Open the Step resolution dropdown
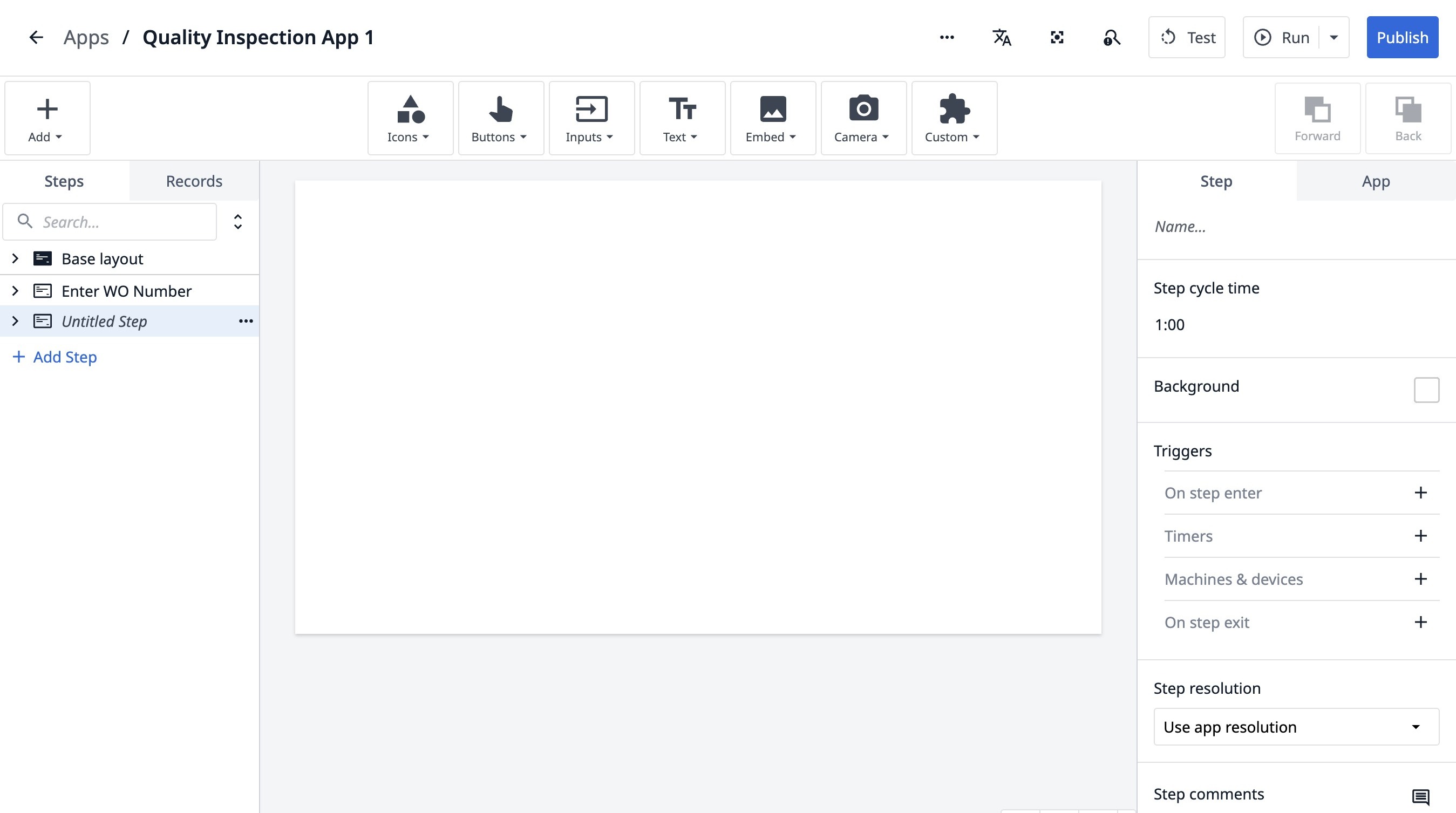This screenshot has width=1456, height=813. click(1296, 727)
